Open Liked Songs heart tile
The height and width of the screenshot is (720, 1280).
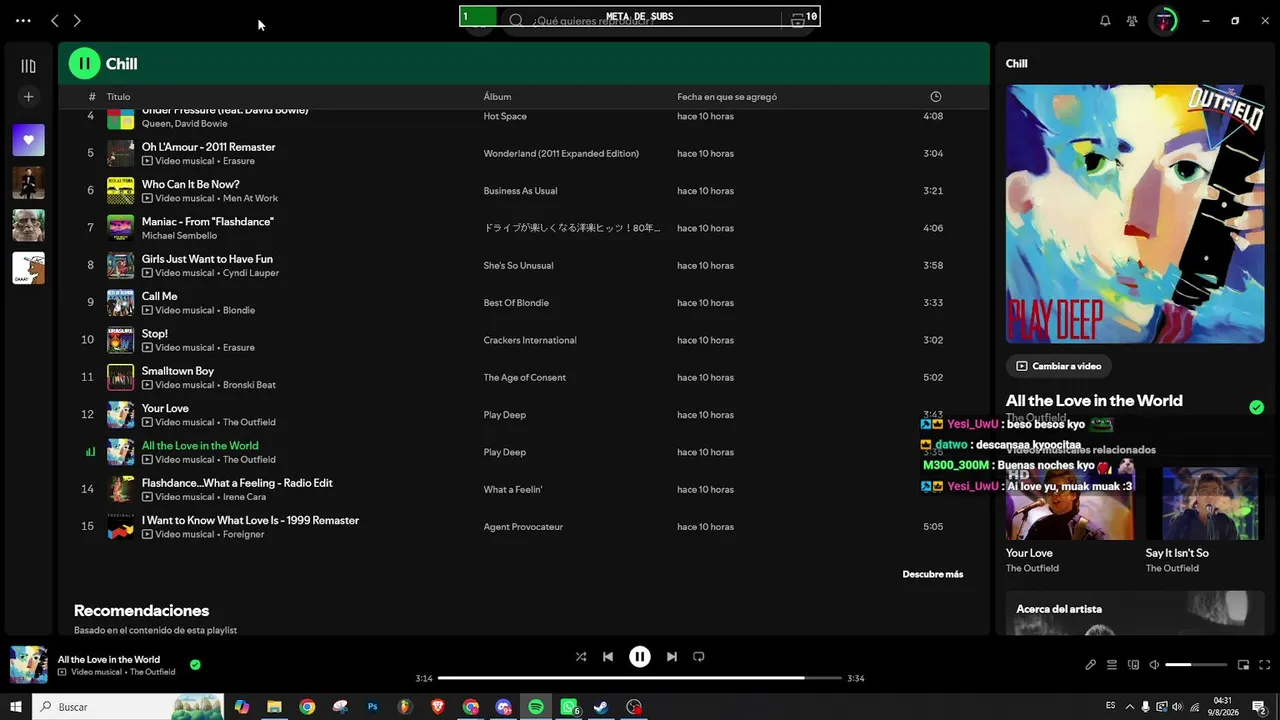[28, 140]
